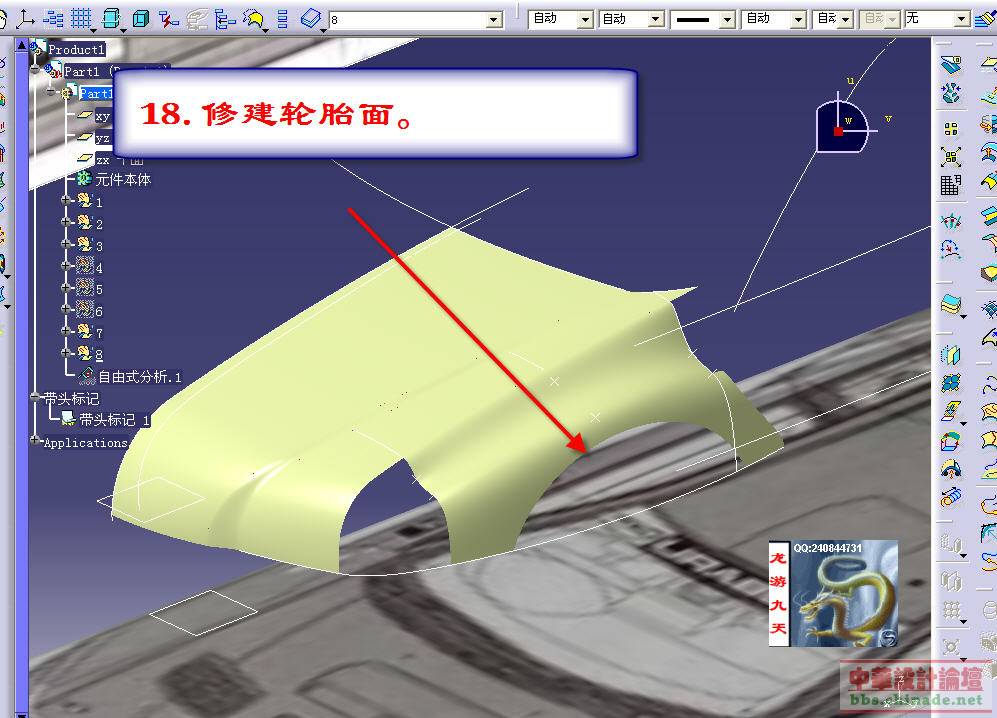Collapse the 带头标记 tree group

[x=35, y=398]
